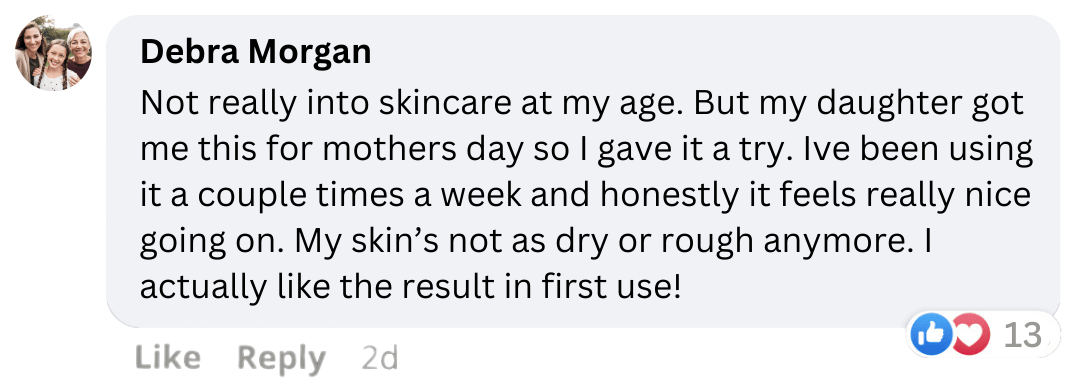Click the gray comment bubble background
Viewport: 1080px width, 390px height.
583,171
